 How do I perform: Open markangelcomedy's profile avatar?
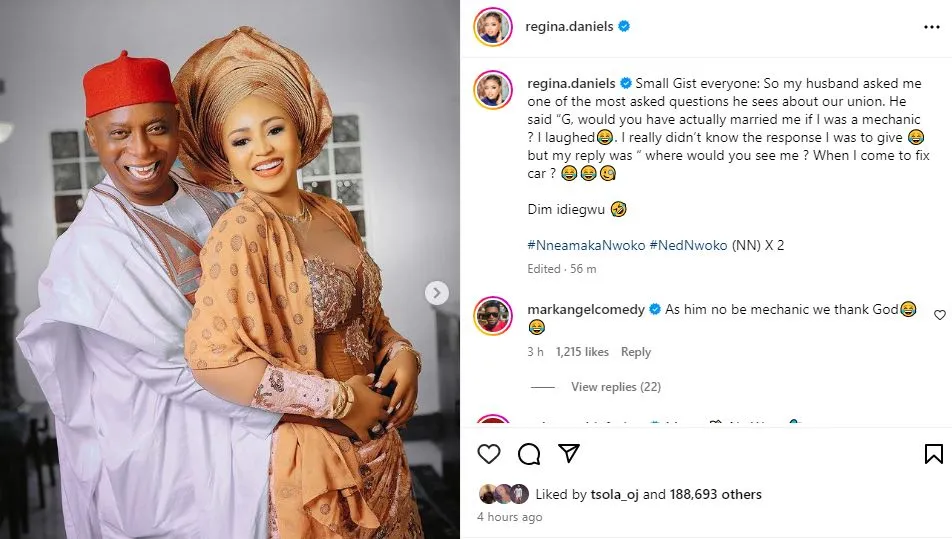493,317
